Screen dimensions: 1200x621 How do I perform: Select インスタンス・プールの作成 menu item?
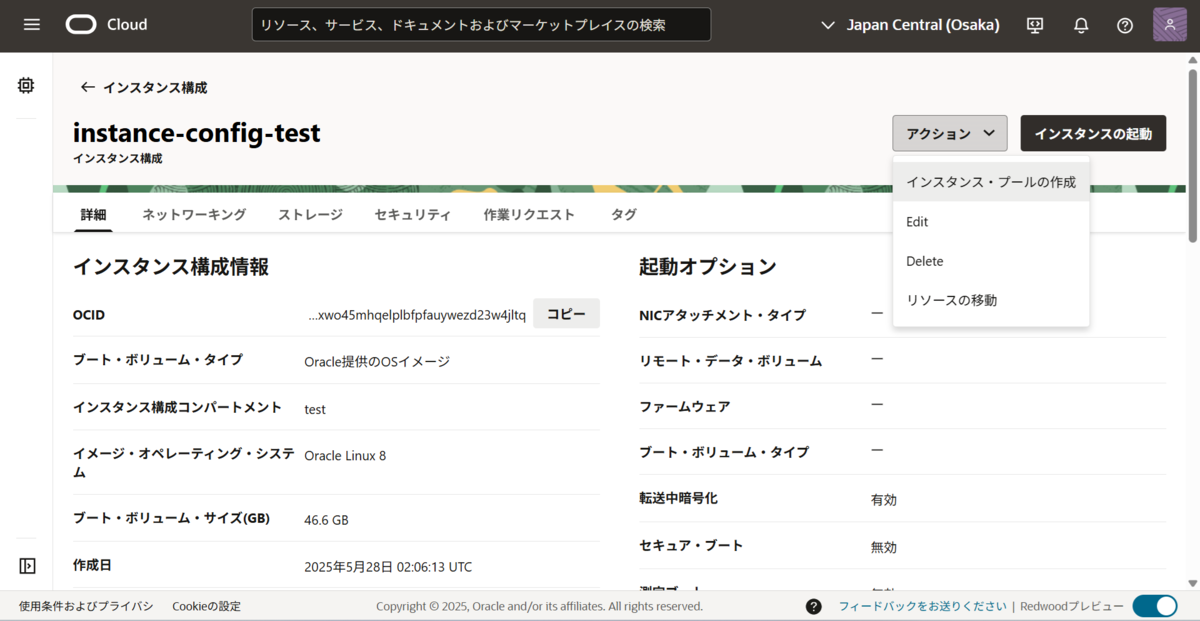(x=991, y=182)
